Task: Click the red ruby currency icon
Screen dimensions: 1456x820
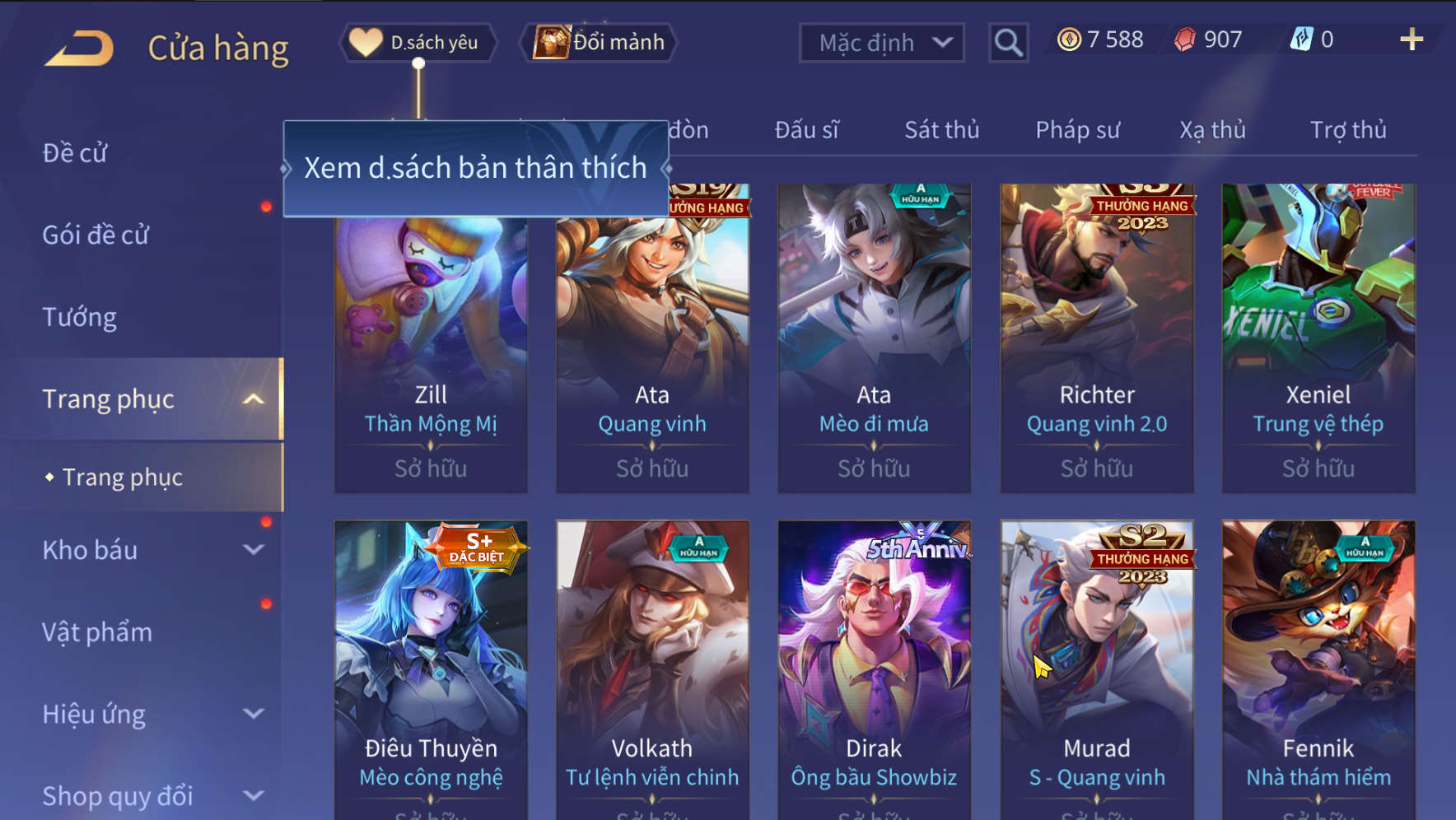Action: coord(1185,40)
